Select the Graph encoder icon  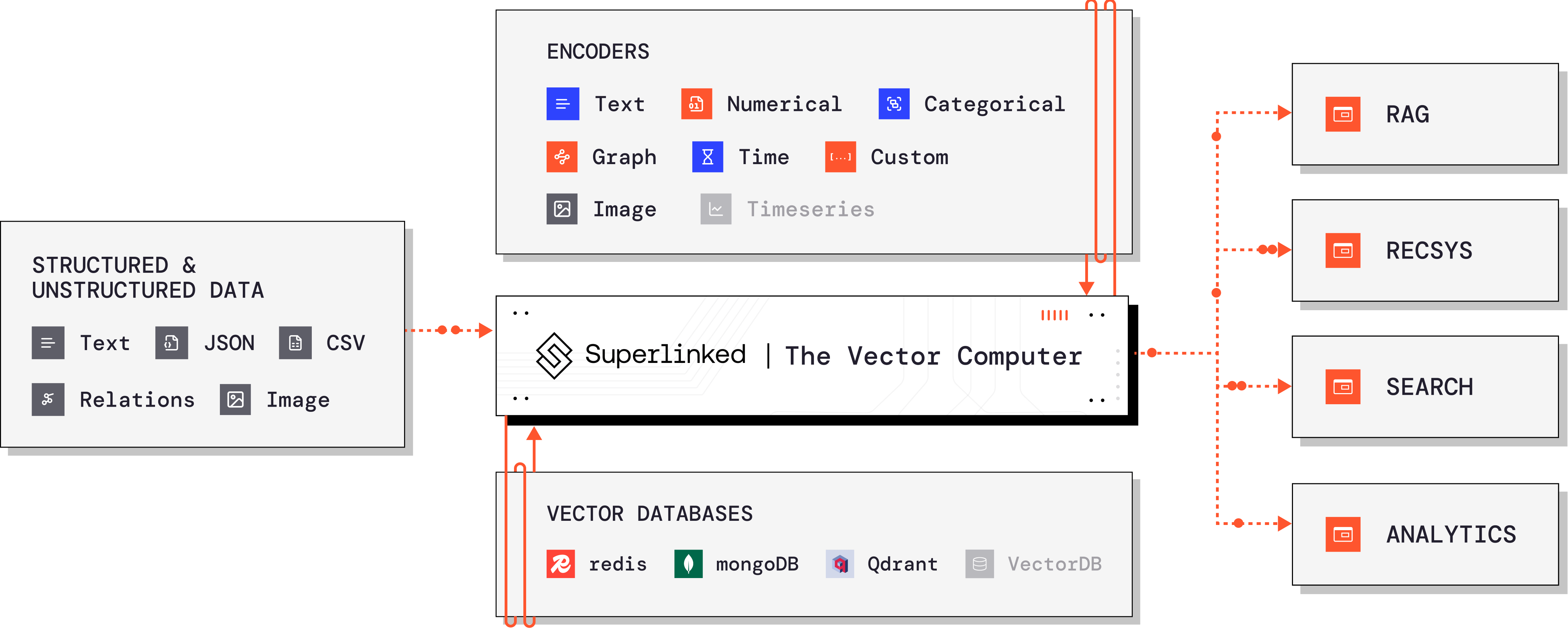point(562,157)
